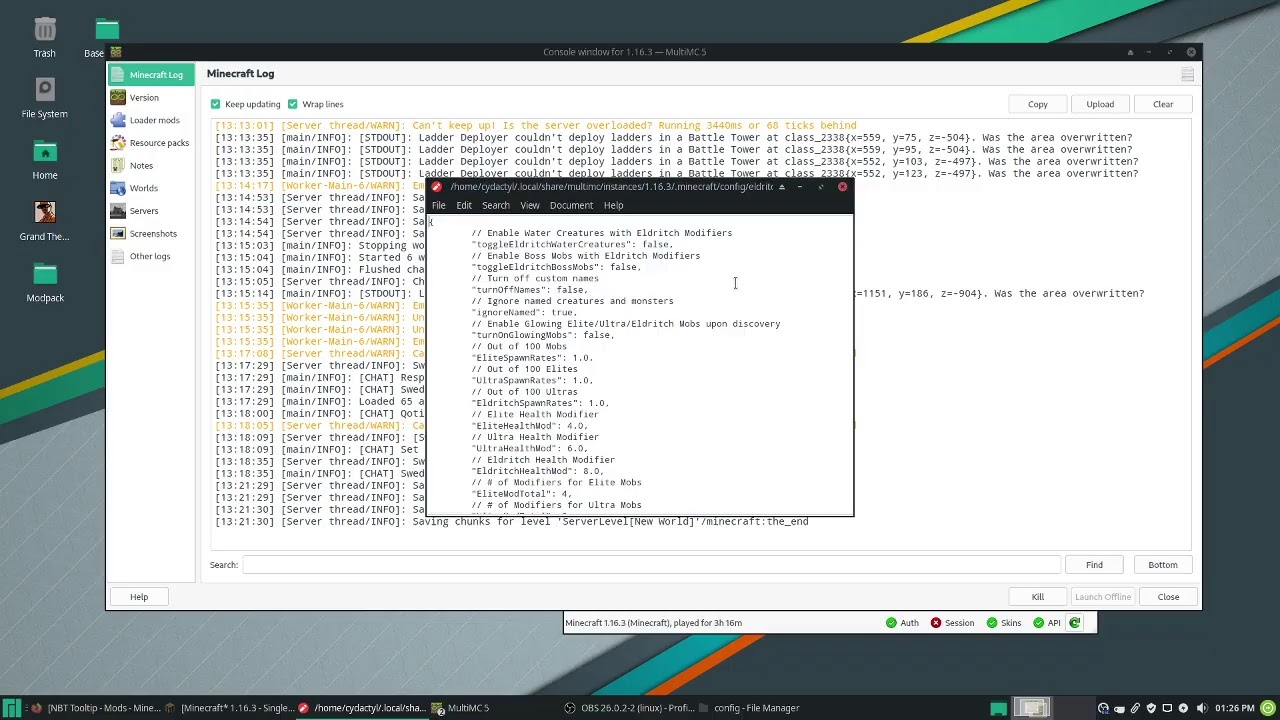The width and height of the screenshot is (1280, 720).
Task: Click the Copy log button
Action: coord(1038,104)
